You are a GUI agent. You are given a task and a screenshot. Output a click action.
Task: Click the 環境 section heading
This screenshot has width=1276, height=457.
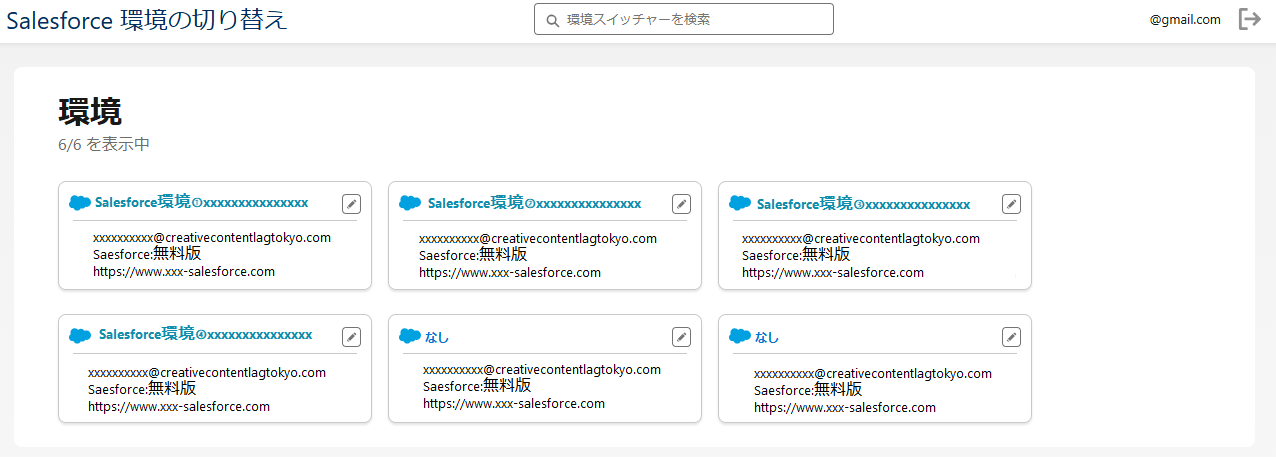point(90,112)
